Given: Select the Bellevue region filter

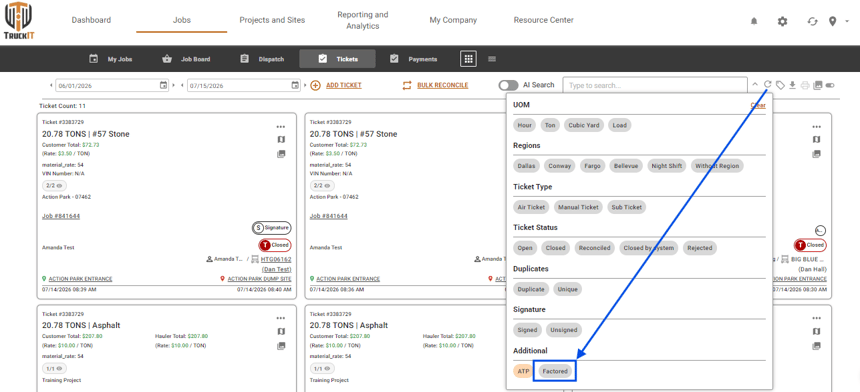Looking at the screenshot, I should (626, 166).
